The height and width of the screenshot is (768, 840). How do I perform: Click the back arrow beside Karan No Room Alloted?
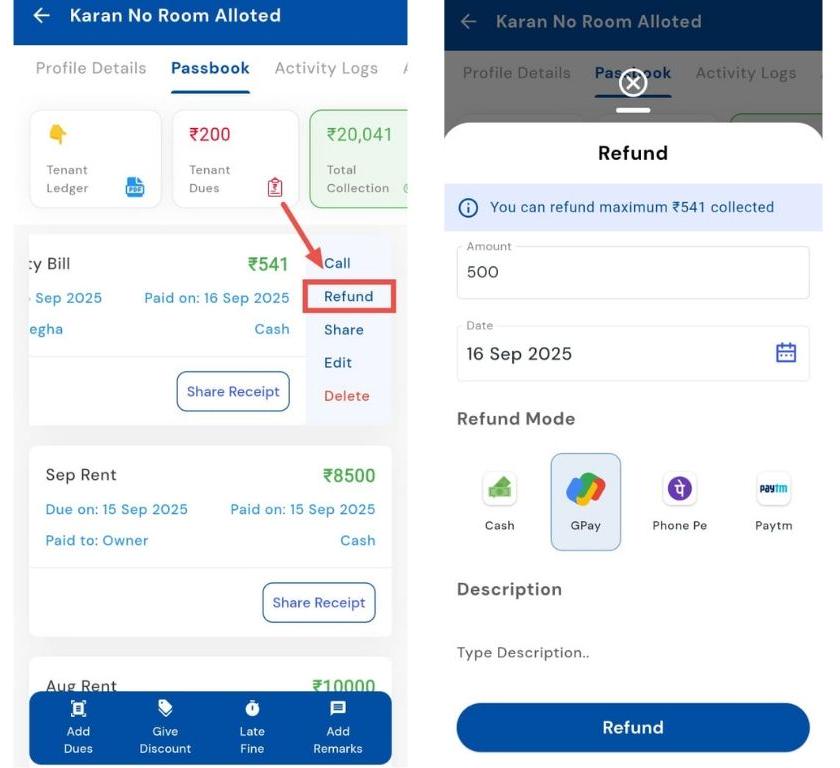(41, 16)
